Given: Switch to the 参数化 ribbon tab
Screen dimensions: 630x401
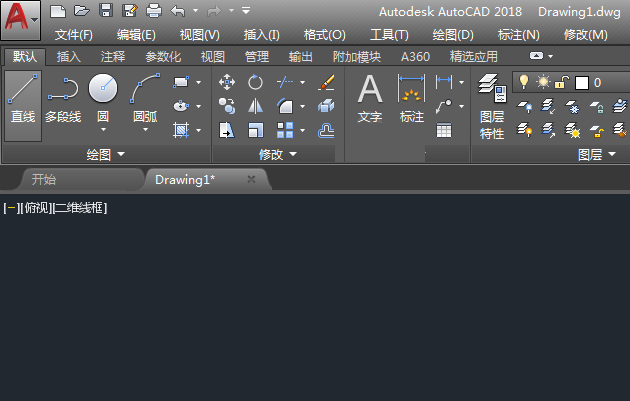Looking at the screenshot, I should 163,57.
